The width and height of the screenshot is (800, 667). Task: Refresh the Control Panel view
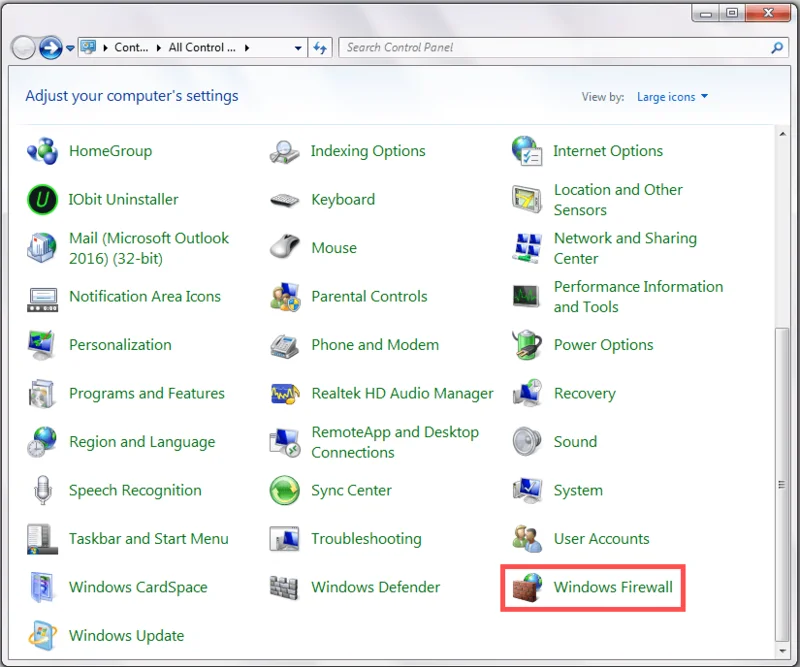click(x=320, y=48)
